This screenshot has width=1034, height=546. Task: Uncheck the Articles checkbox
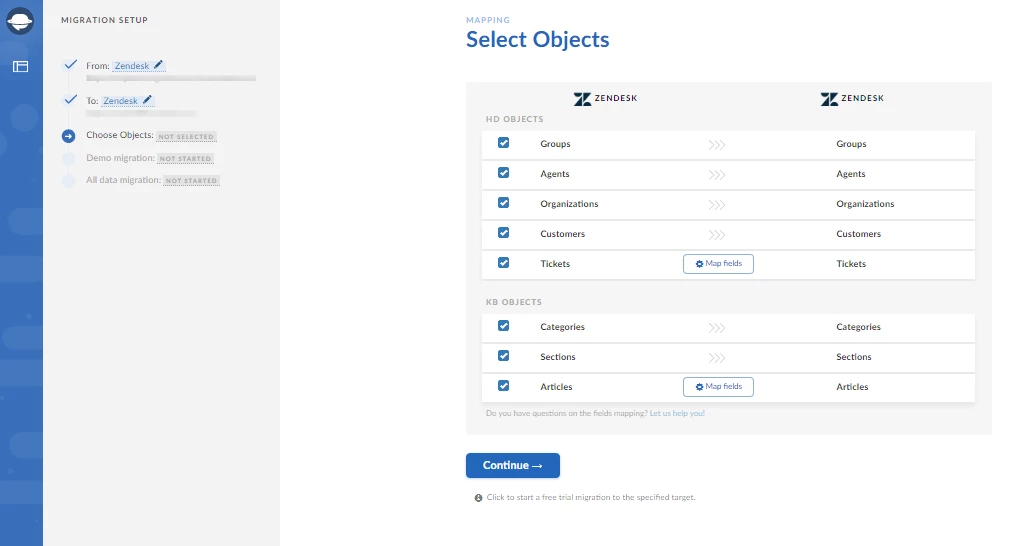tap(504, 386)
